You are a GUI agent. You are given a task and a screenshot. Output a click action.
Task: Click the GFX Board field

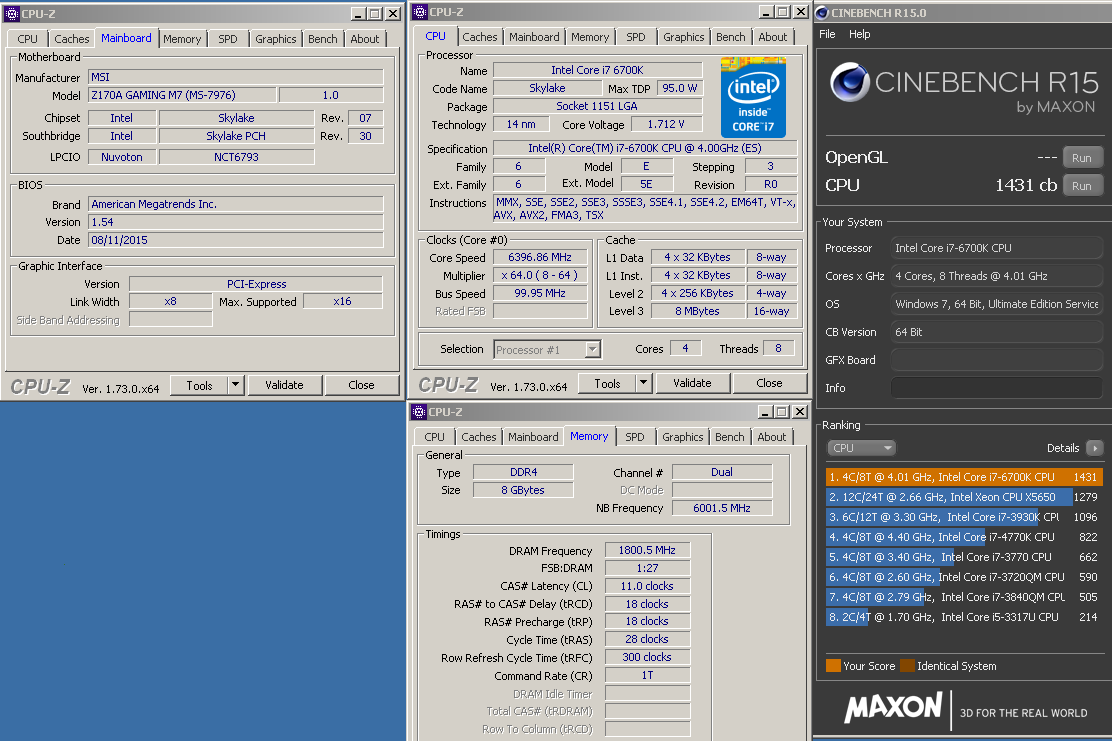[996, 360]
